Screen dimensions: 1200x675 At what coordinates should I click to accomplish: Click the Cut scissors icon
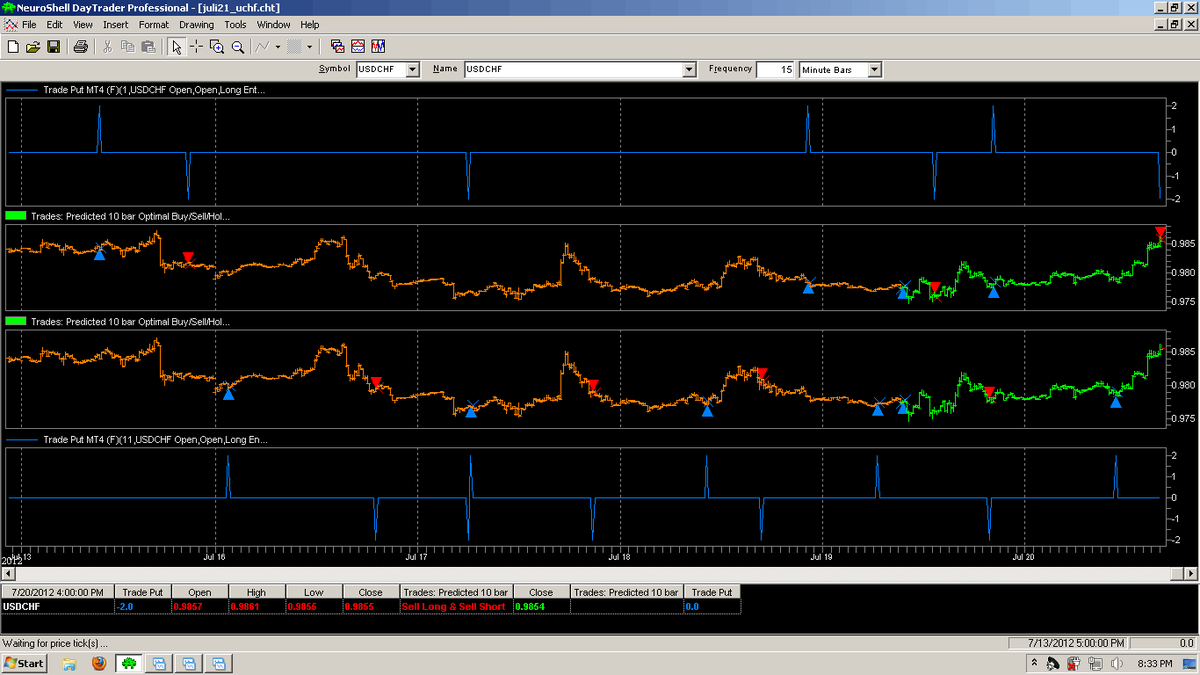point(108,46)
